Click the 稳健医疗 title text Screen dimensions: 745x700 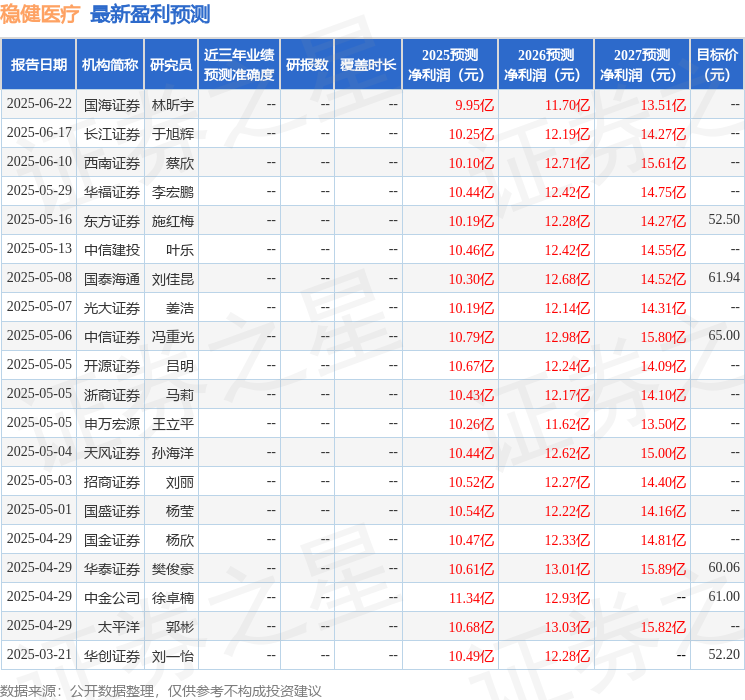pos(40,14)
